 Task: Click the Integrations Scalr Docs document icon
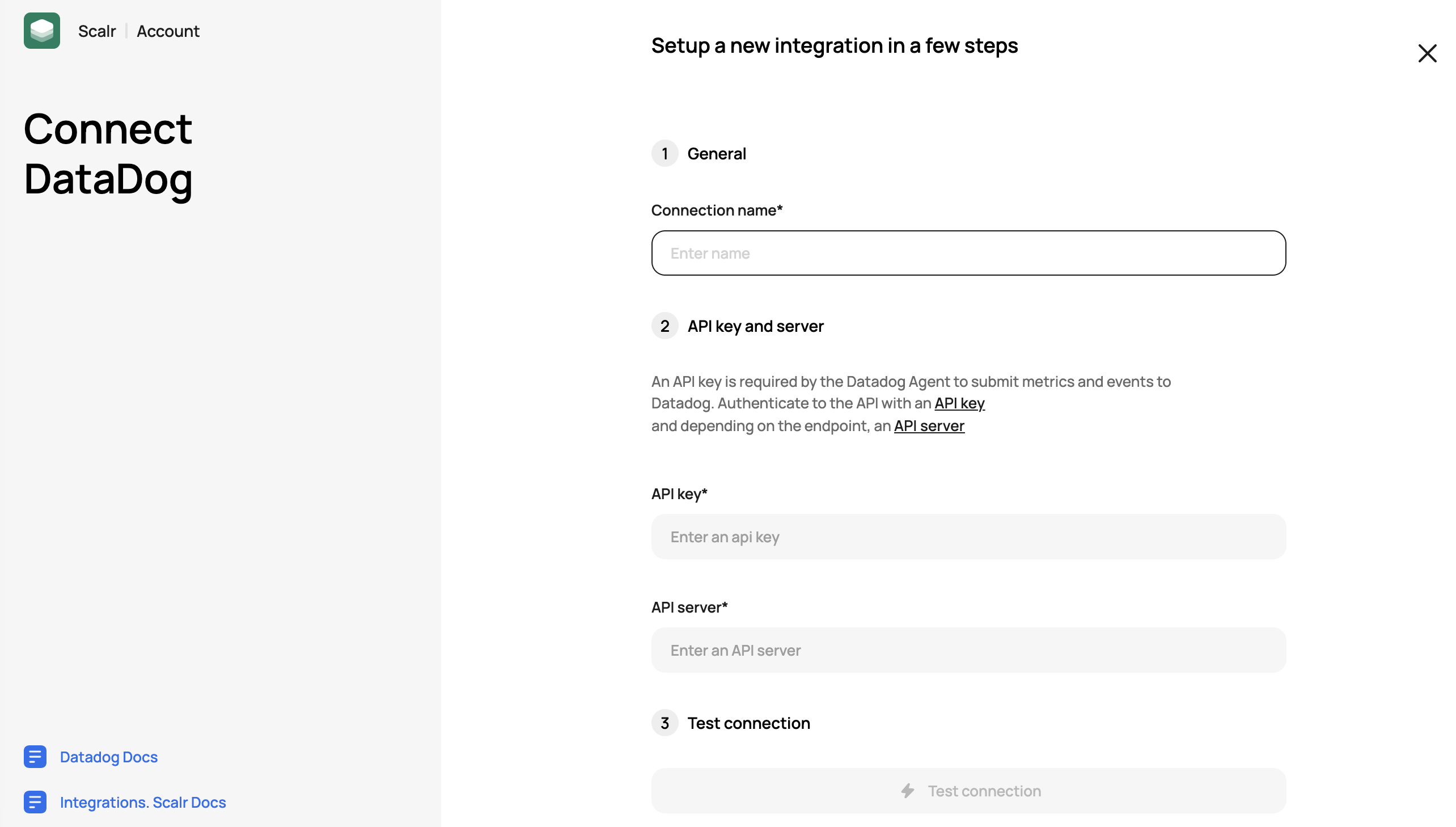35,802
